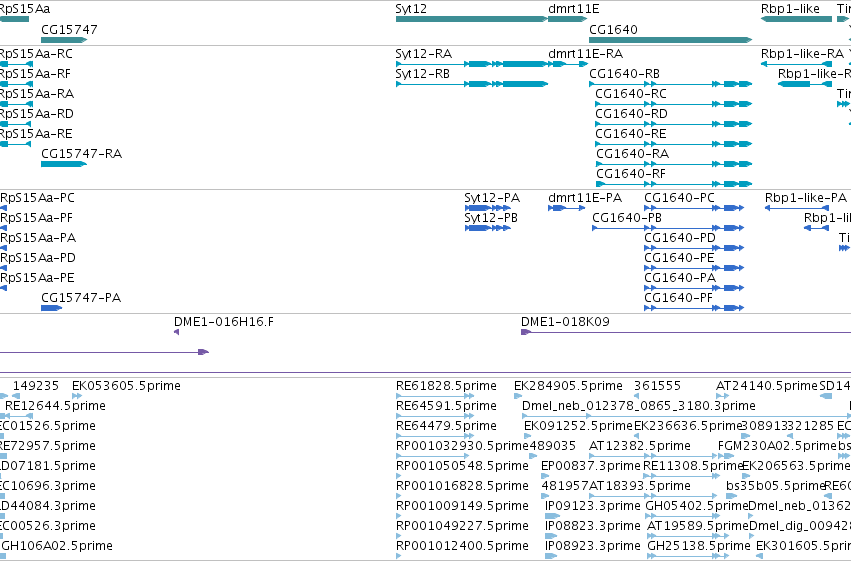The width and height of the screenshot is (851, 561).
Task: Select the EP00837.3prime EST label
Action: pos(591,466)
